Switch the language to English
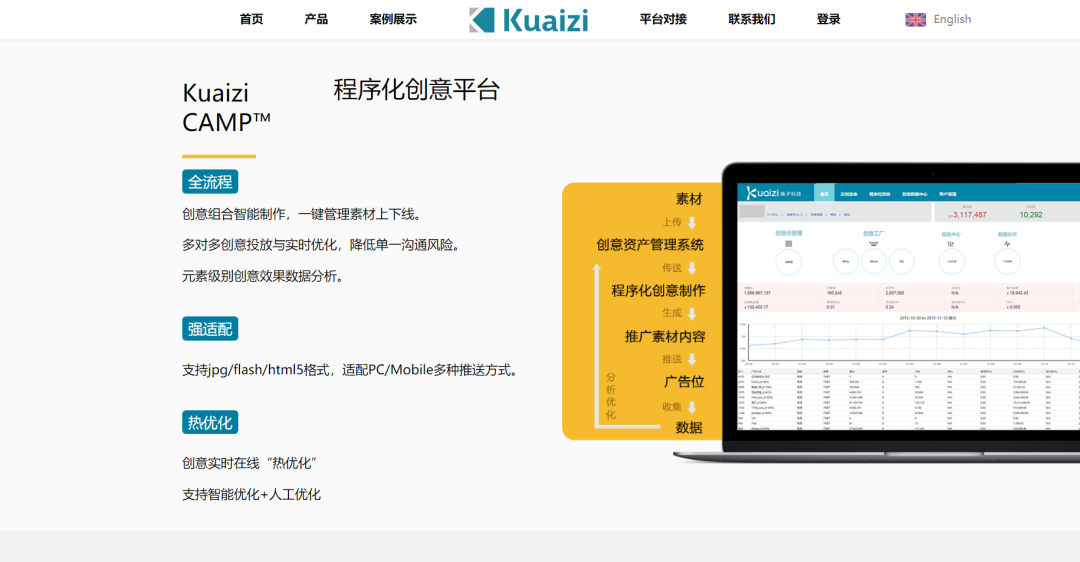Screen dimensions: 1080x562 pos(951,20)
